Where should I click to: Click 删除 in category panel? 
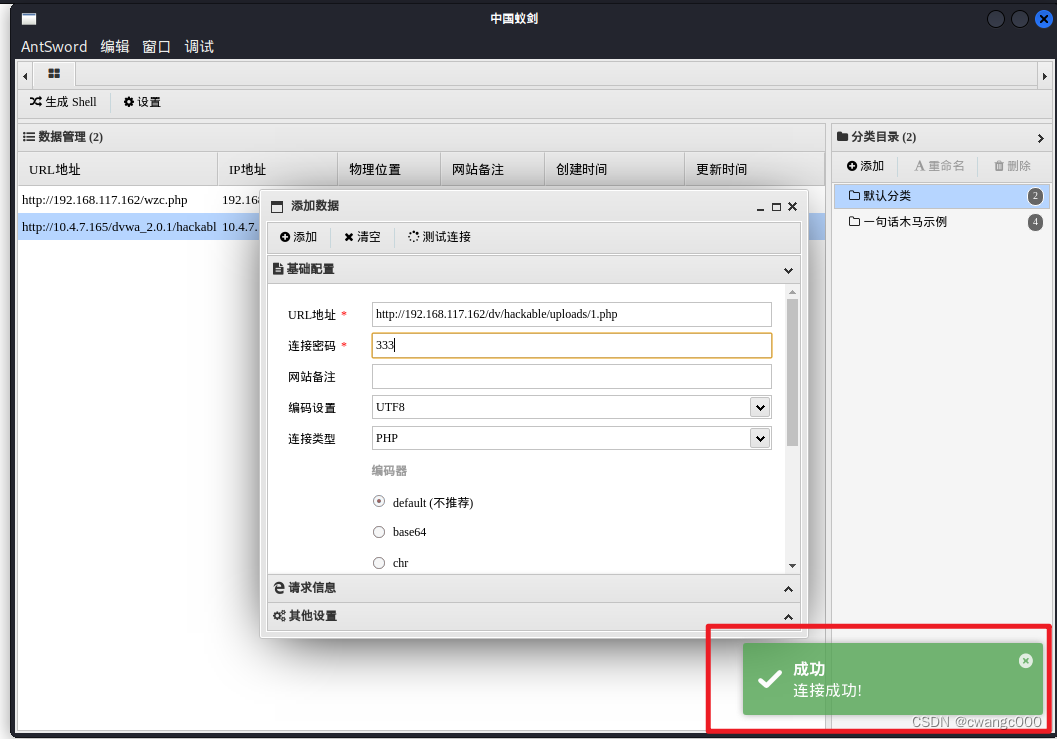[1013, 166]
